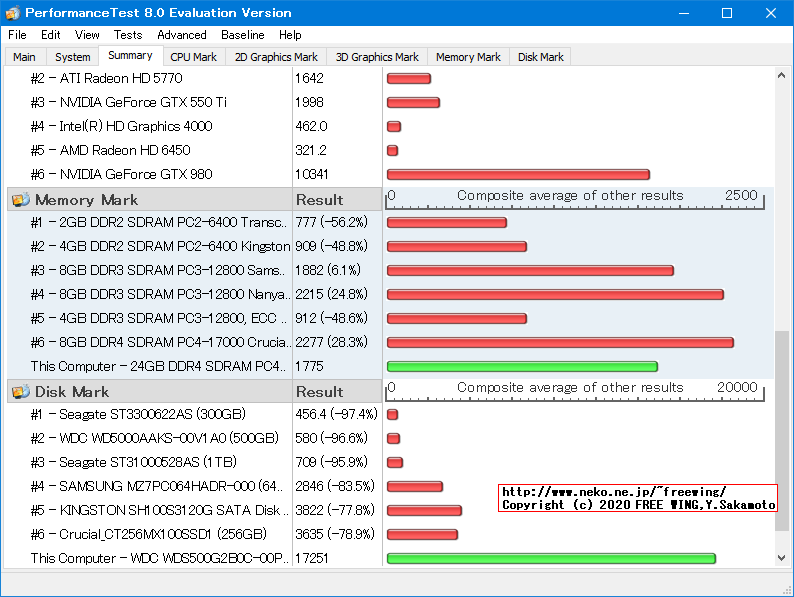Click the Disk Mark section icon
Viewport: 794px width, 597px height.
coord(20,392)
